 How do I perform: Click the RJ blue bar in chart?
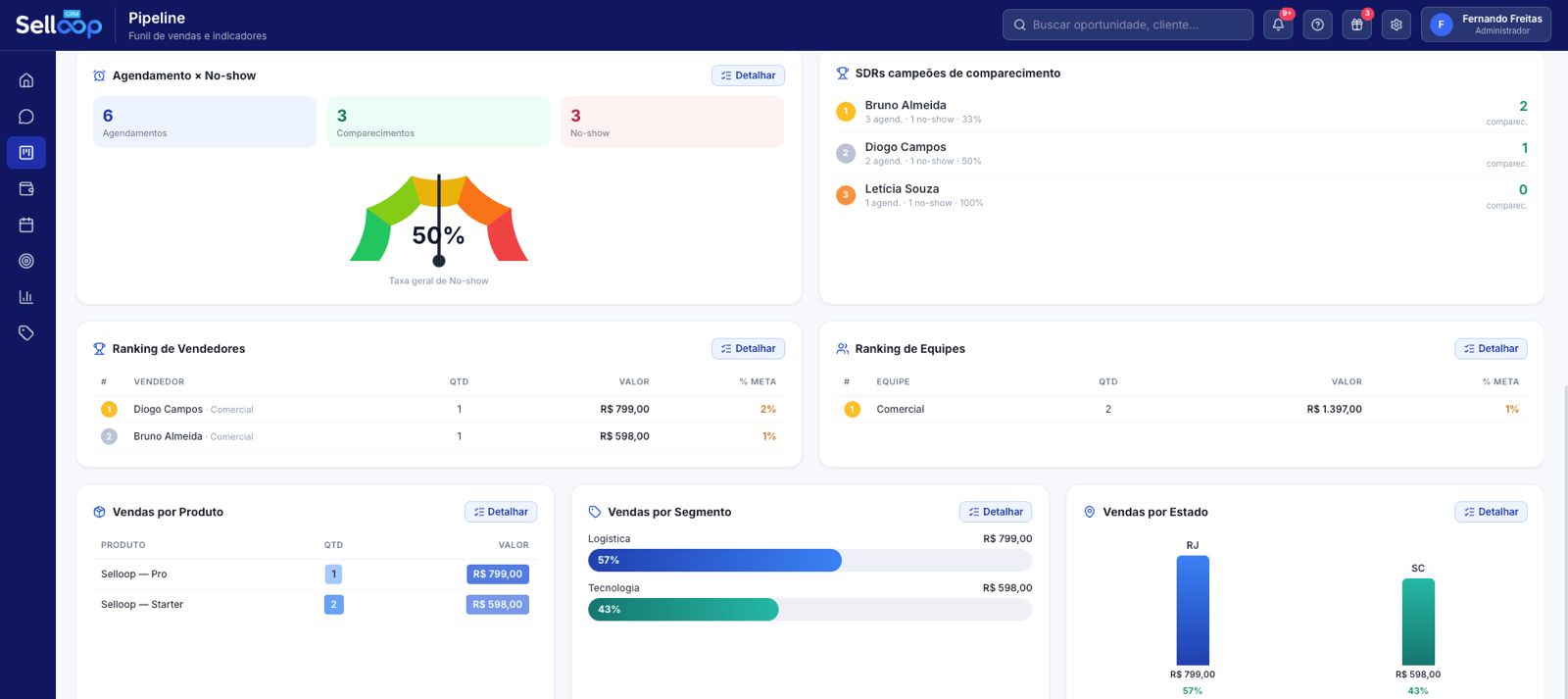[1193, 611]
